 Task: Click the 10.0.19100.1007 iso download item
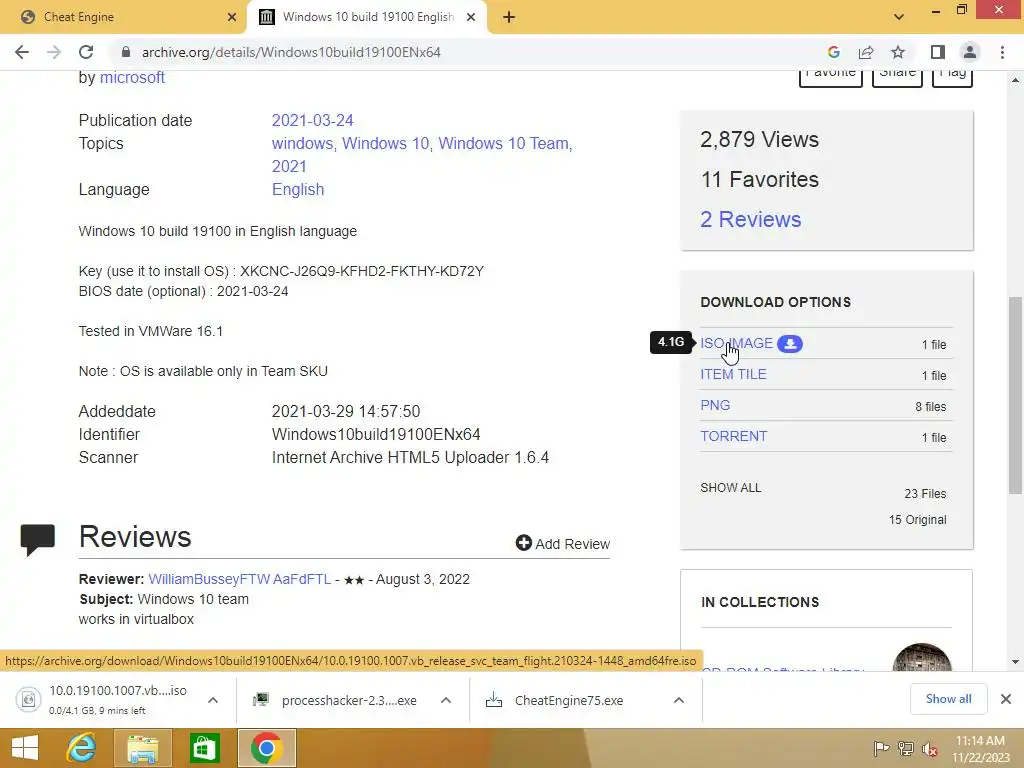point(102,699)
